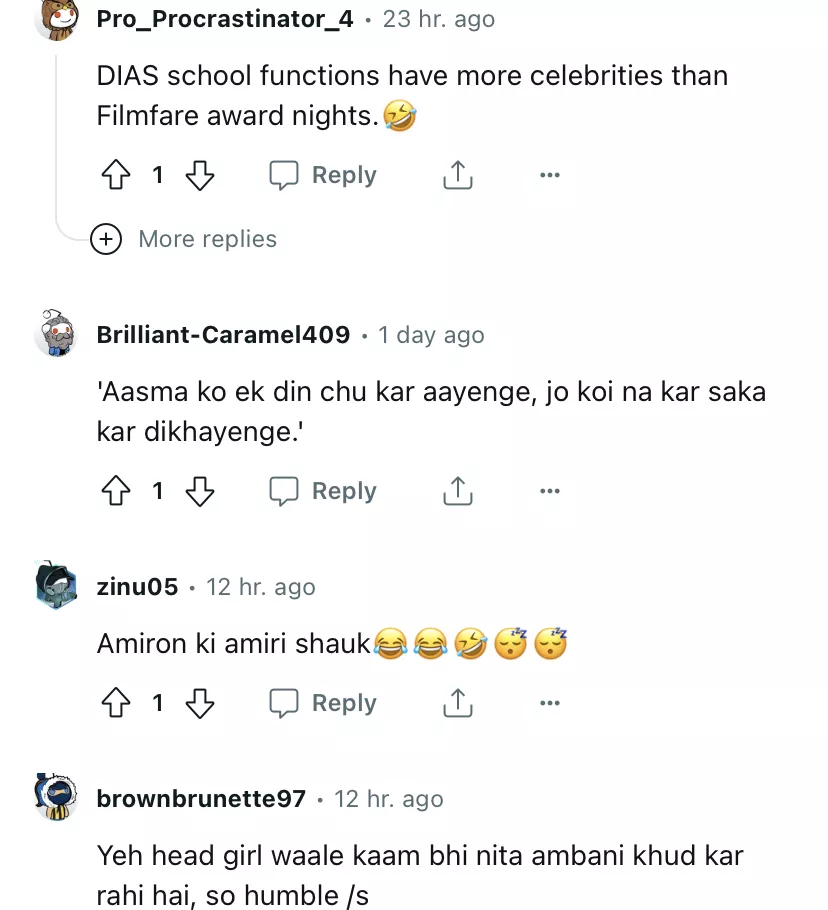
Task: Click share icon on zinu05's comment
Action: click(x=457, y=703)
